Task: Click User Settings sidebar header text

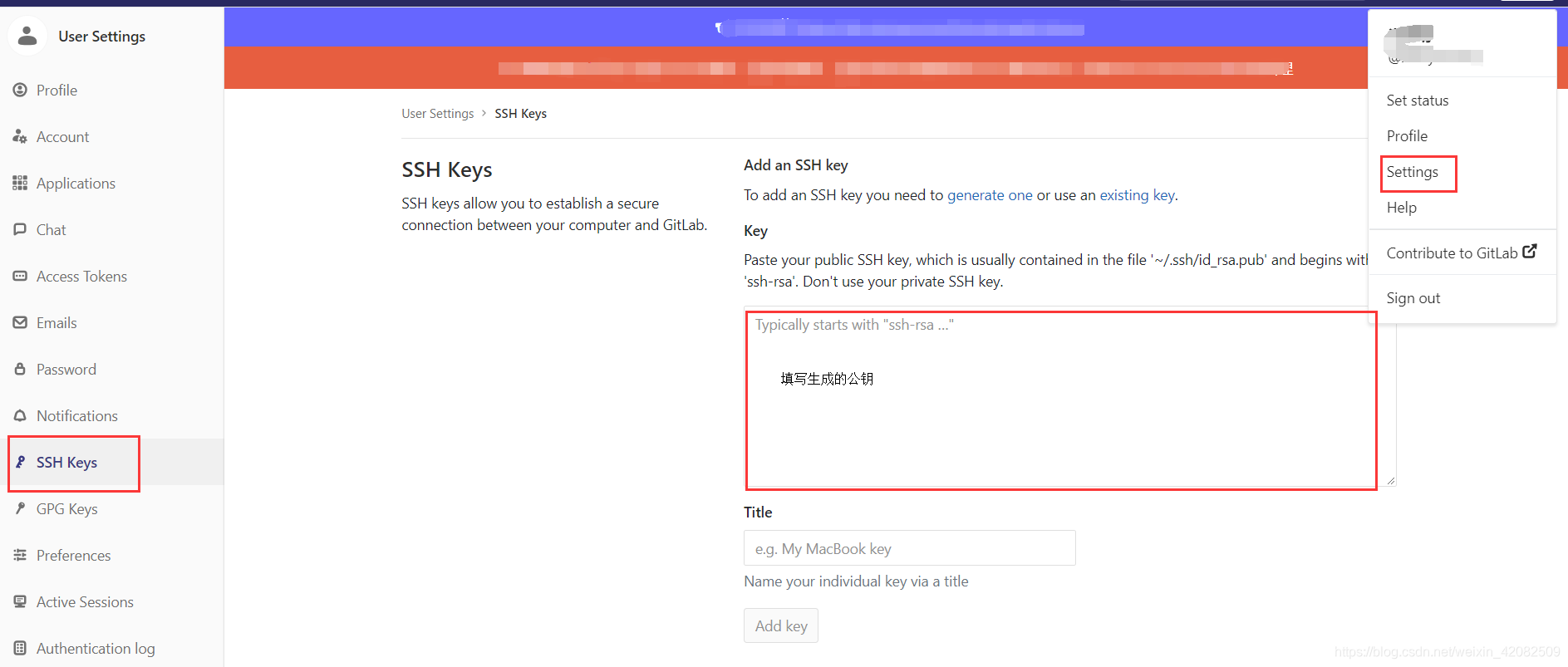Action: tap(101, 37)
